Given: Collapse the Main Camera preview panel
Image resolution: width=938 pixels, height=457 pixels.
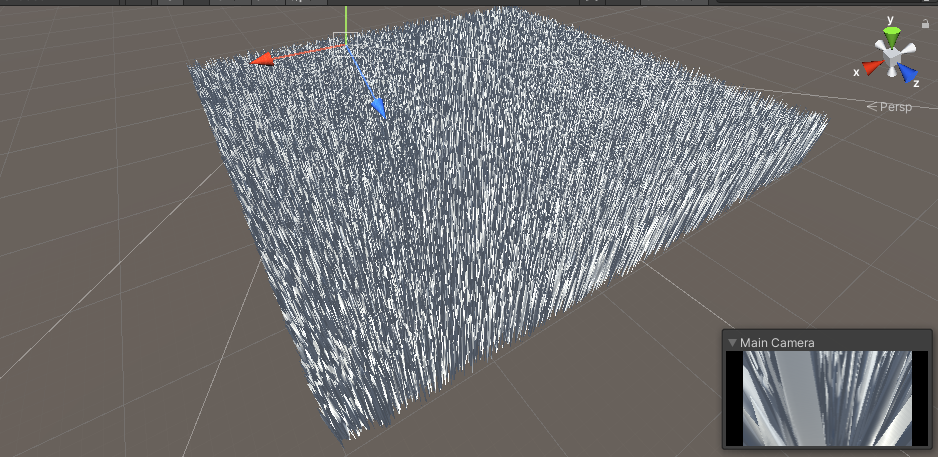Looking at the screenshot, I should coord(732,343).
